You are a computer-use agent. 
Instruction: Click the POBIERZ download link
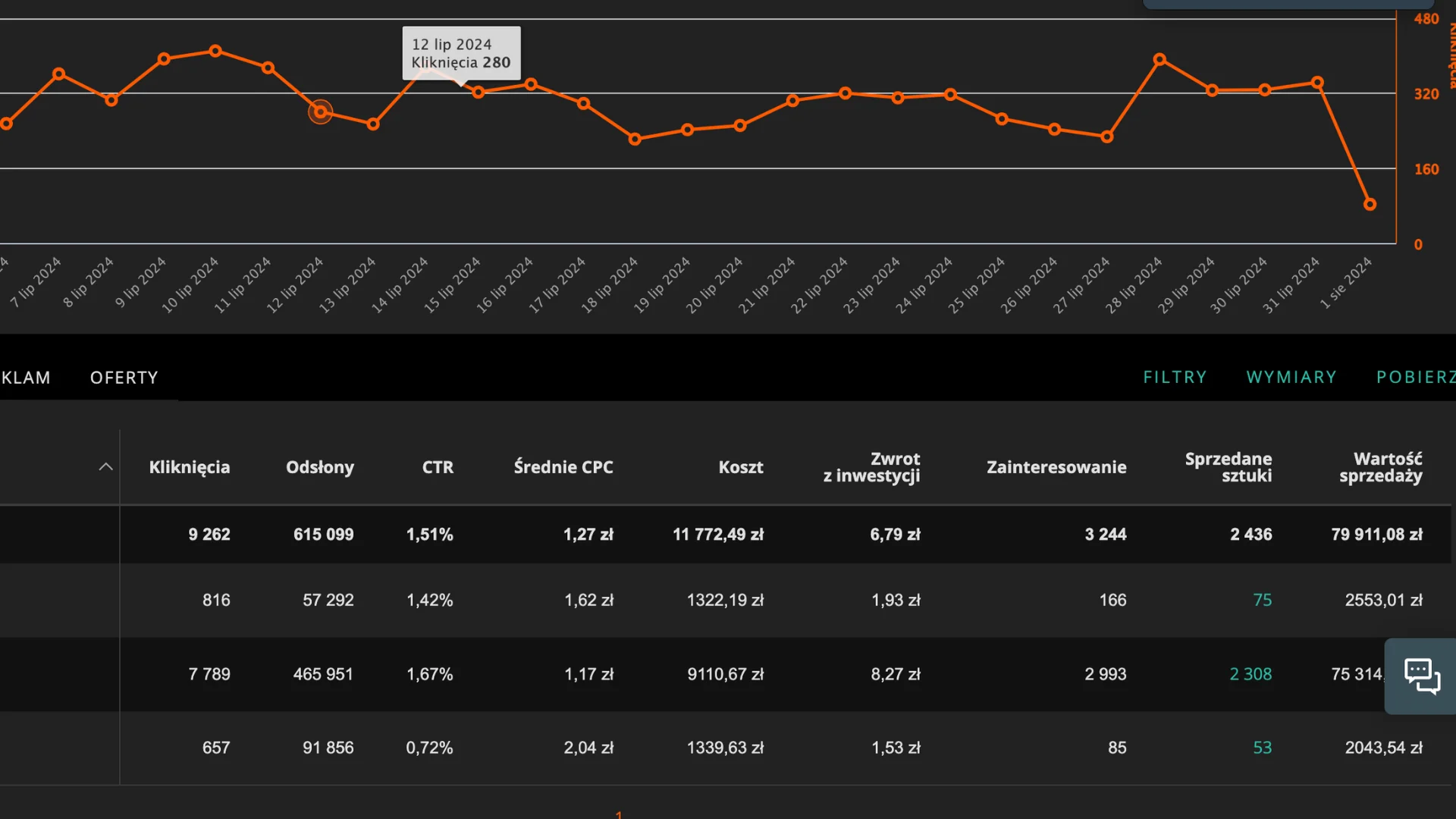pyautogui.click(x=1416, y=377)
